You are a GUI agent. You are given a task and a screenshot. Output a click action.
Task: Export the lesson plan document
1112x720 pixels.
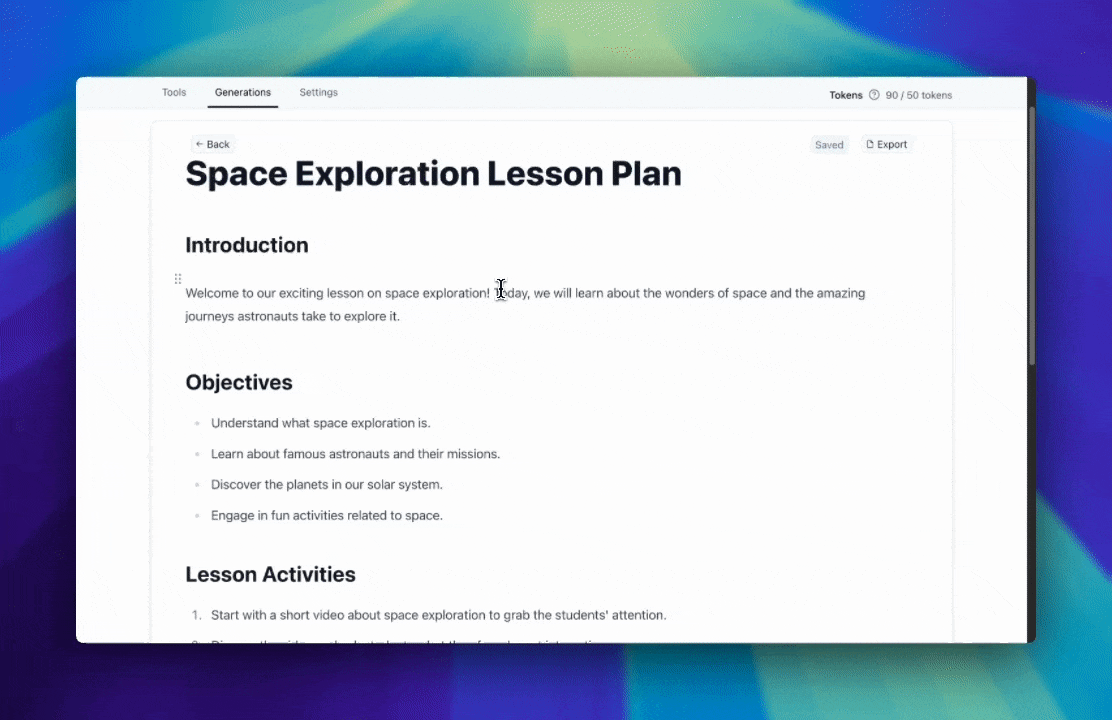point(886,144)
